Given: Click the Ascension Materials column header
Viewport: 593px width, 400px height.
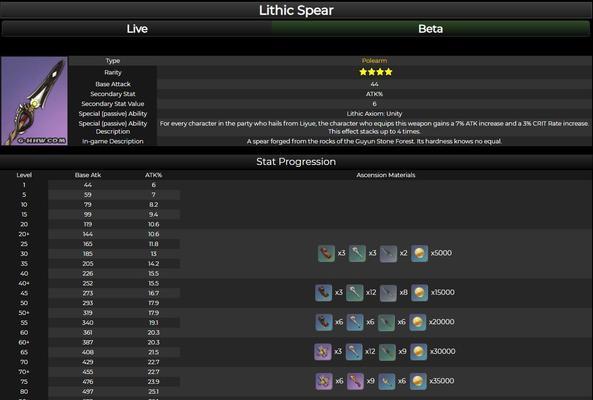Looking at the screenshot, I should point(386,175).
